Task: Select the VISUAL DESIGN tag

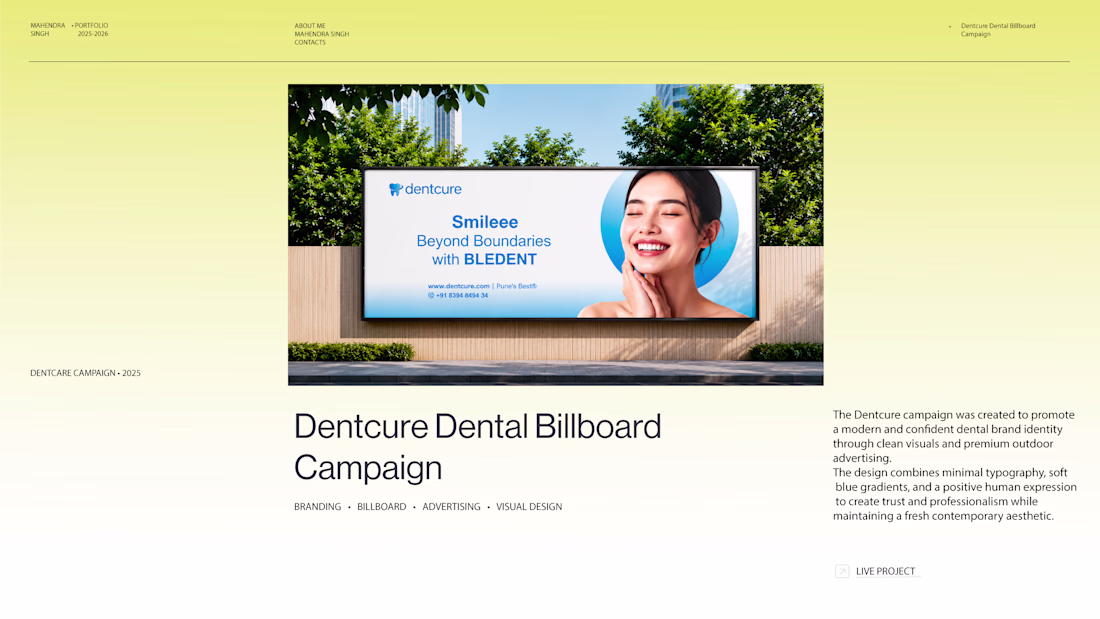Action: 529,507
